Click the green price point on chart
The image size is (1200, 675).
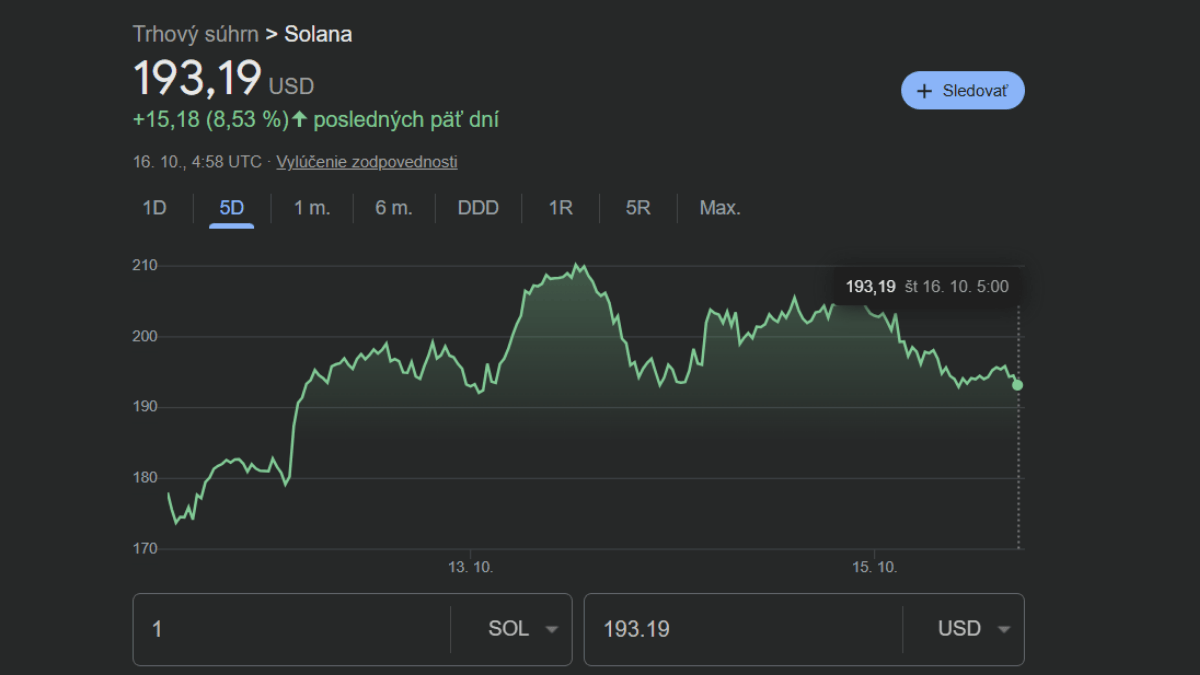[1018, 385]
